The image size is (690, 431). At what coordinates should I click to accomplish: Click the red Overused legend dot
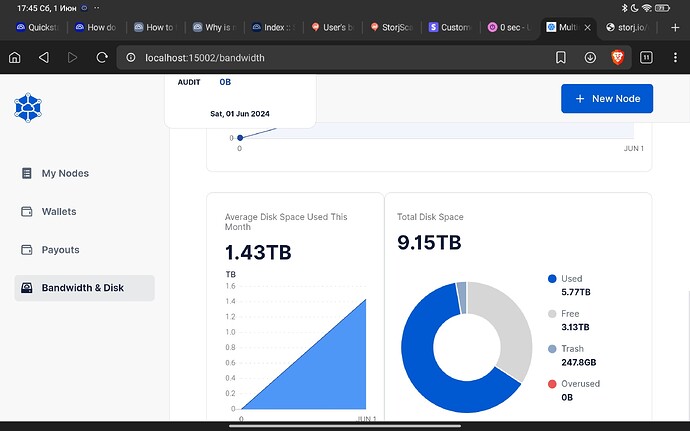tap(551, 384)
